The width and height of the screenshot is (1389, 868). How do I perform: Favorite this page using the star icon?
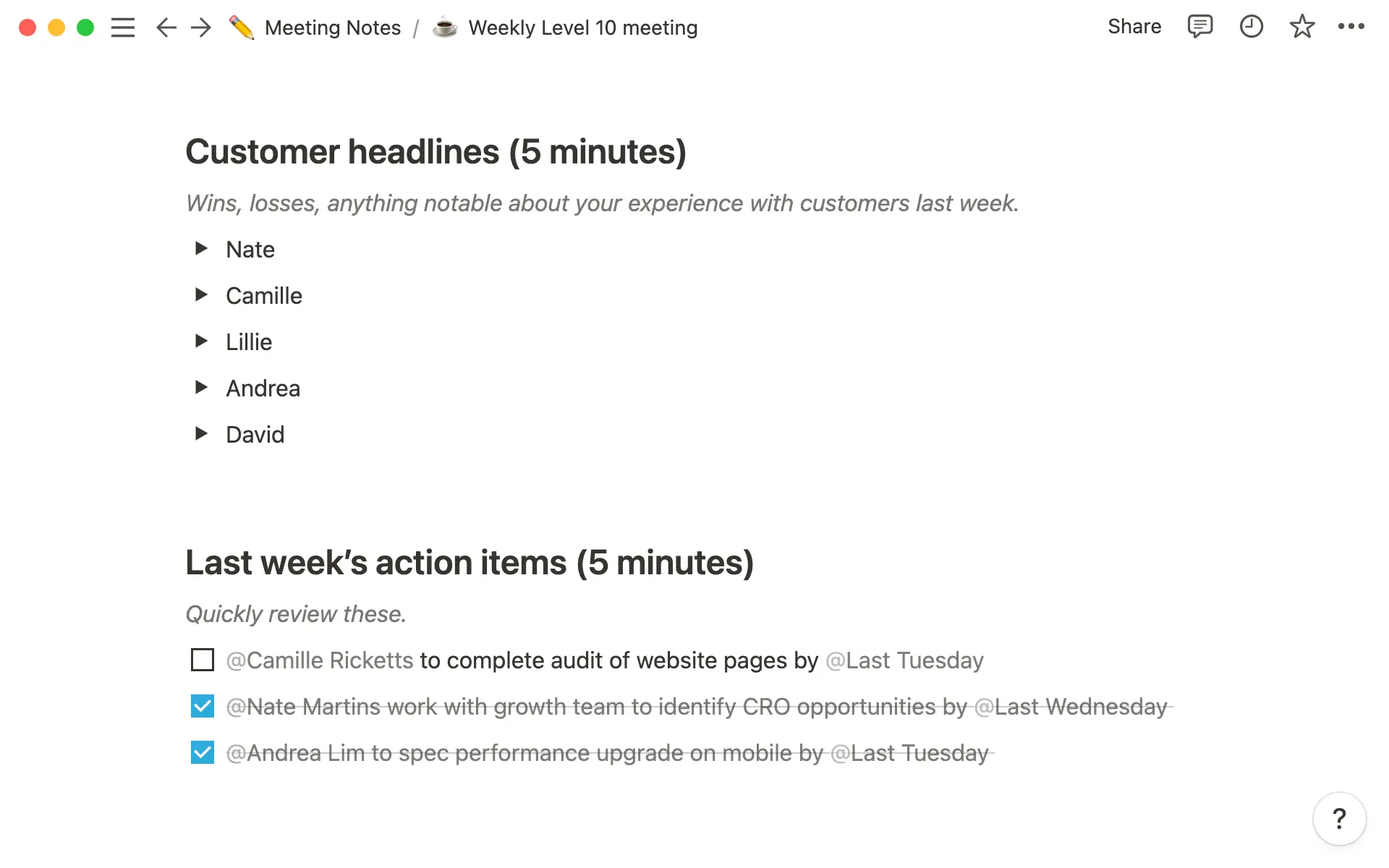click(x=1301, y=27)
